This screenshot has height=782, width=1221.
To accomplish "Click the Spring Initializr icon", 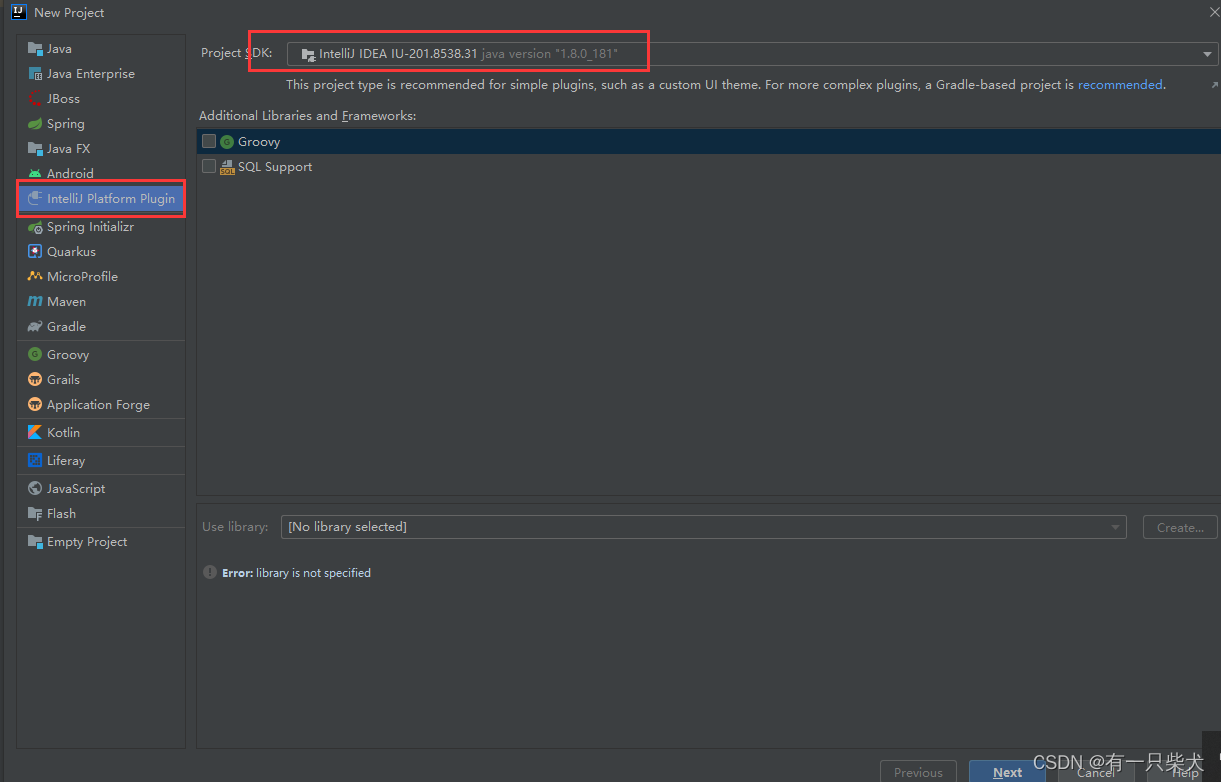I will pos(35,227).
